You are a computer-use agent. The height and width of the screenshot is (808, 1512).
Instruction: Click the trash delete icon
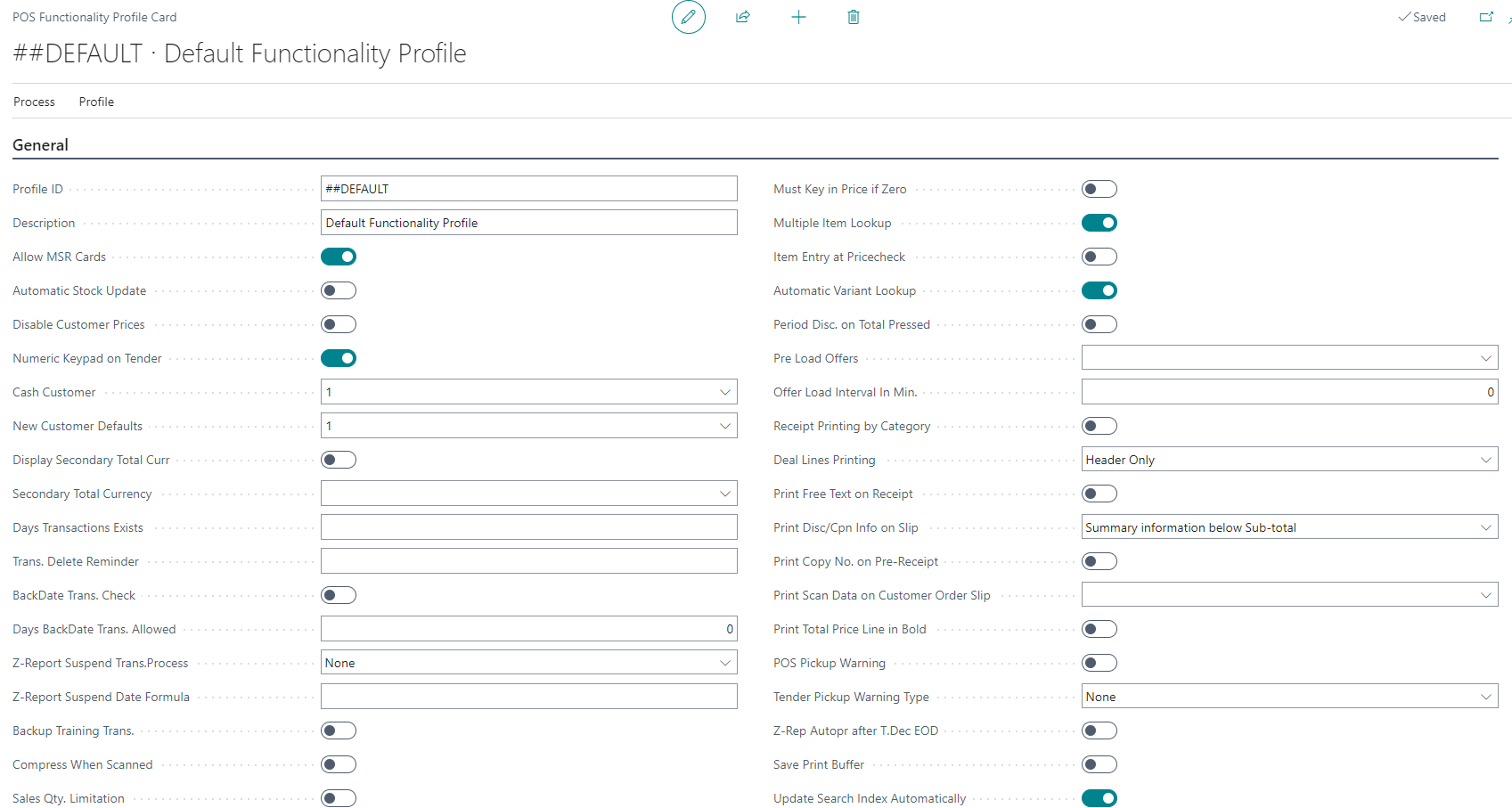853,17
